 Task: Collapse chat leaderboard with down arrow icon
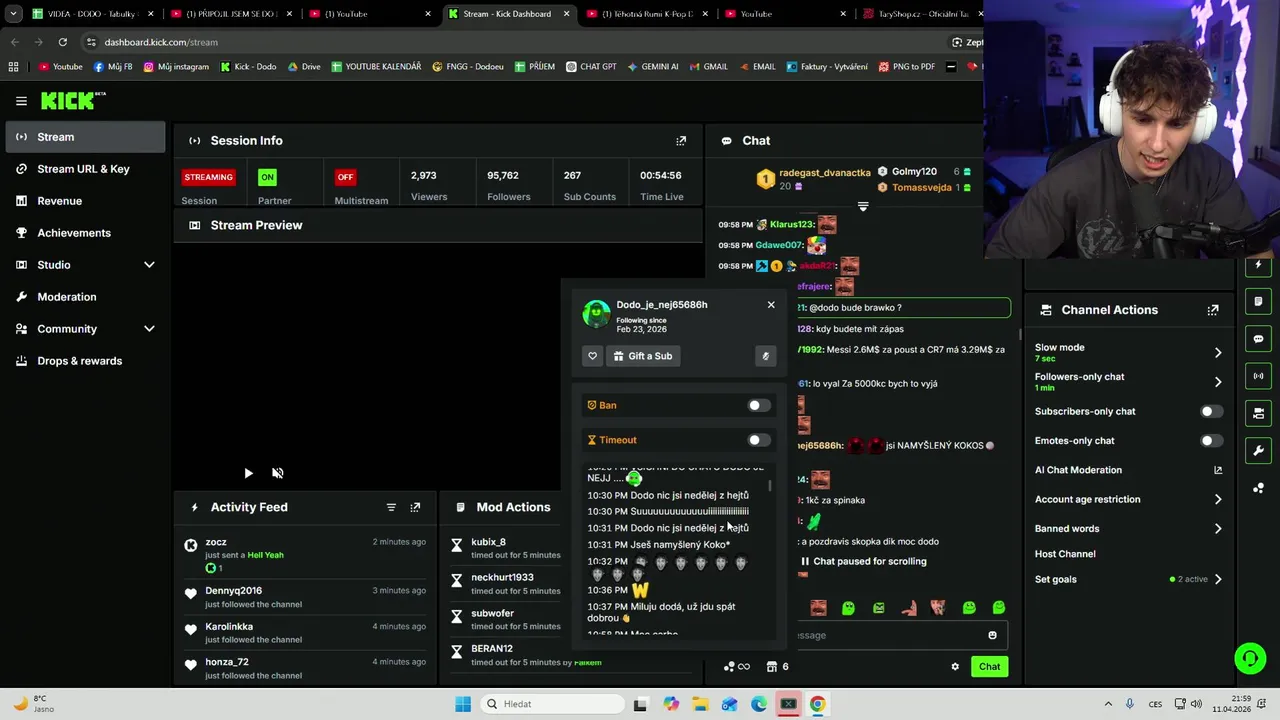tap(863, 207)
